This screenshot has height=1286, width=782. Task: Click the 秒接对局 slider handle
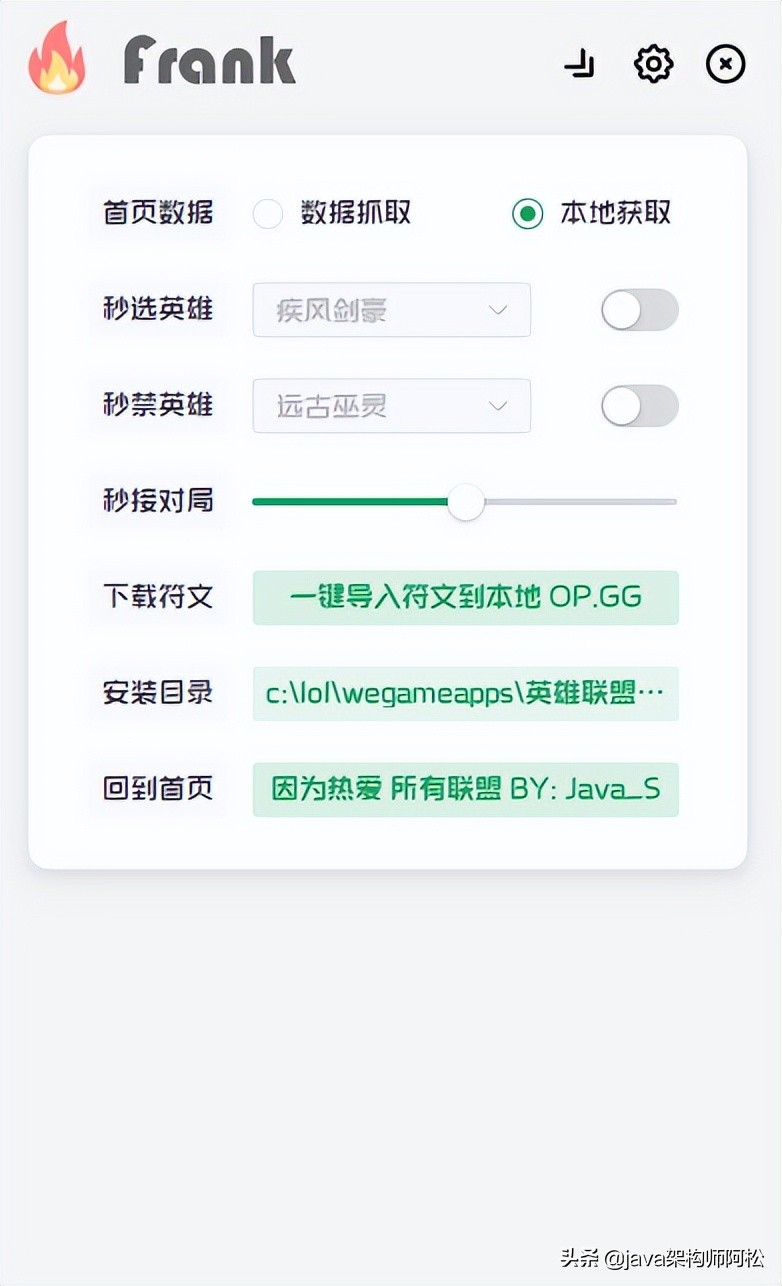coord(464,503)
